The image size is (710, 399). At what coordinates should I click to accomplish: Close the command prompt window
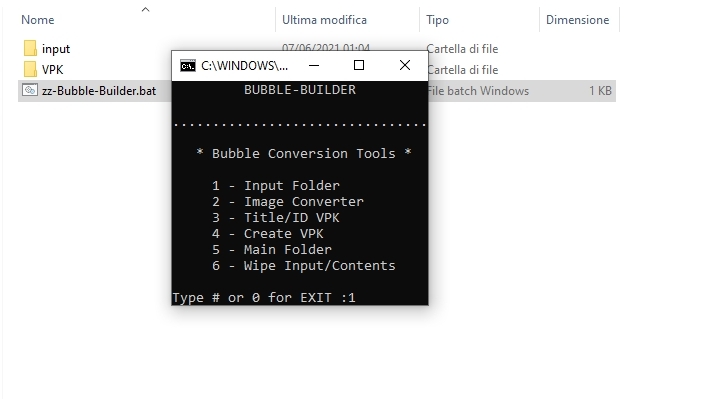click(x=405, y=66)
